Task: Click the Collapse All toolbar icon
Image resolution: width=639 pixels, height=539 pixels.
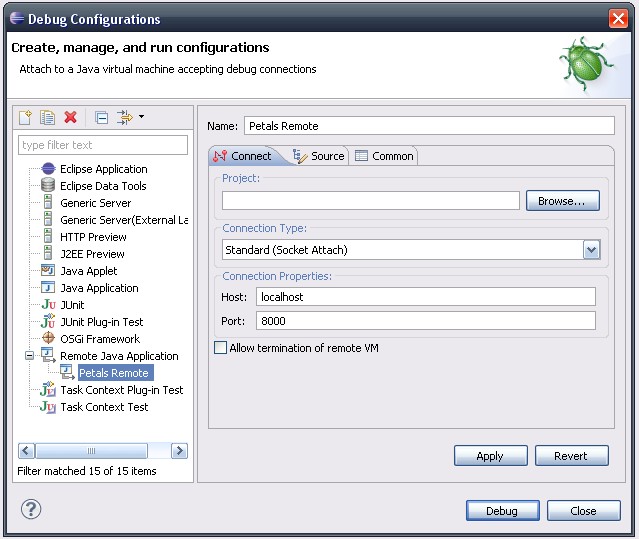Action: (101, 117)
